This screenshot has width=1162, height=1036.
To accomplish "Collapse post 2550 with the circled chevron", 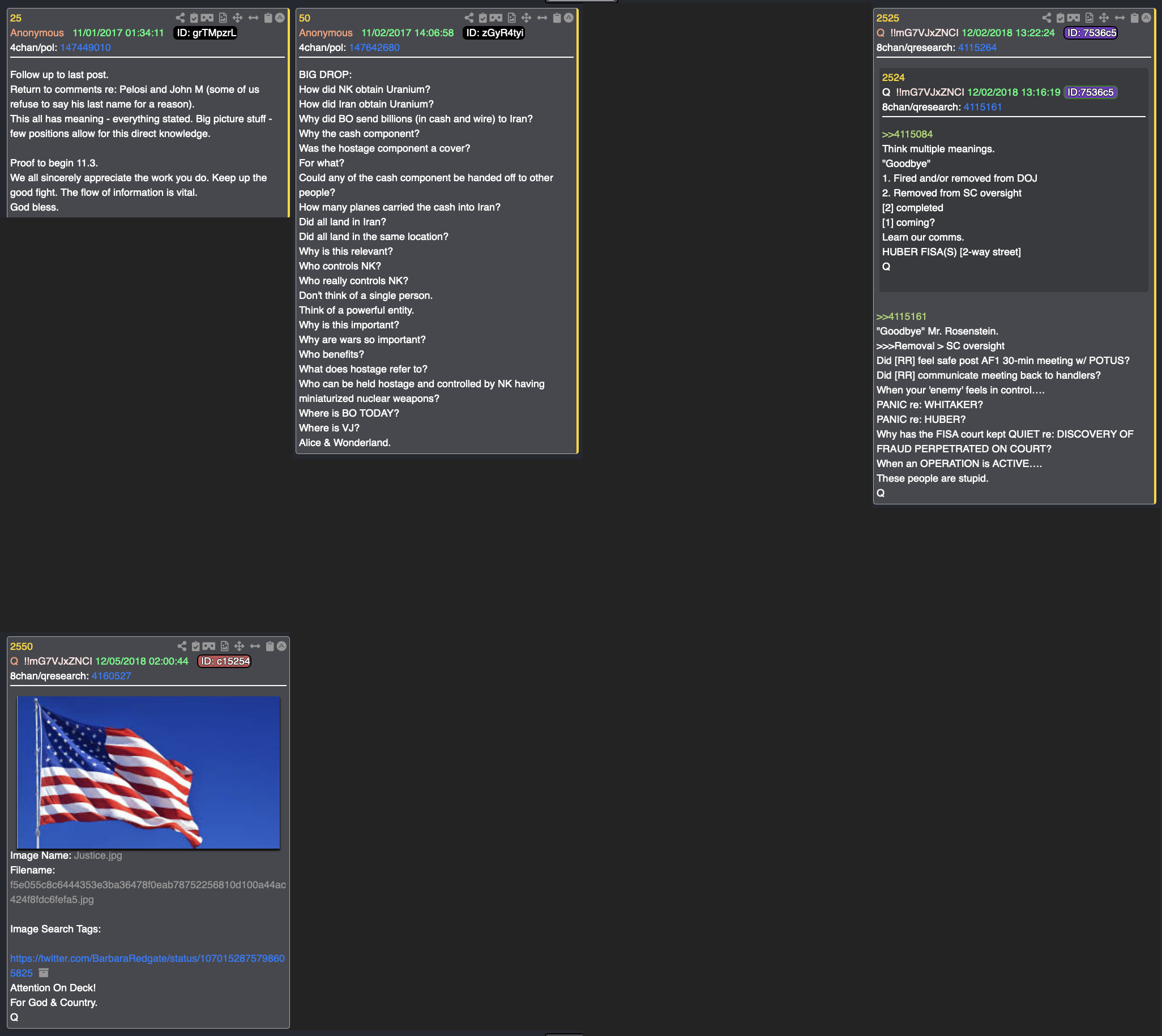I will pyautogui.click(x=281, y=647).
